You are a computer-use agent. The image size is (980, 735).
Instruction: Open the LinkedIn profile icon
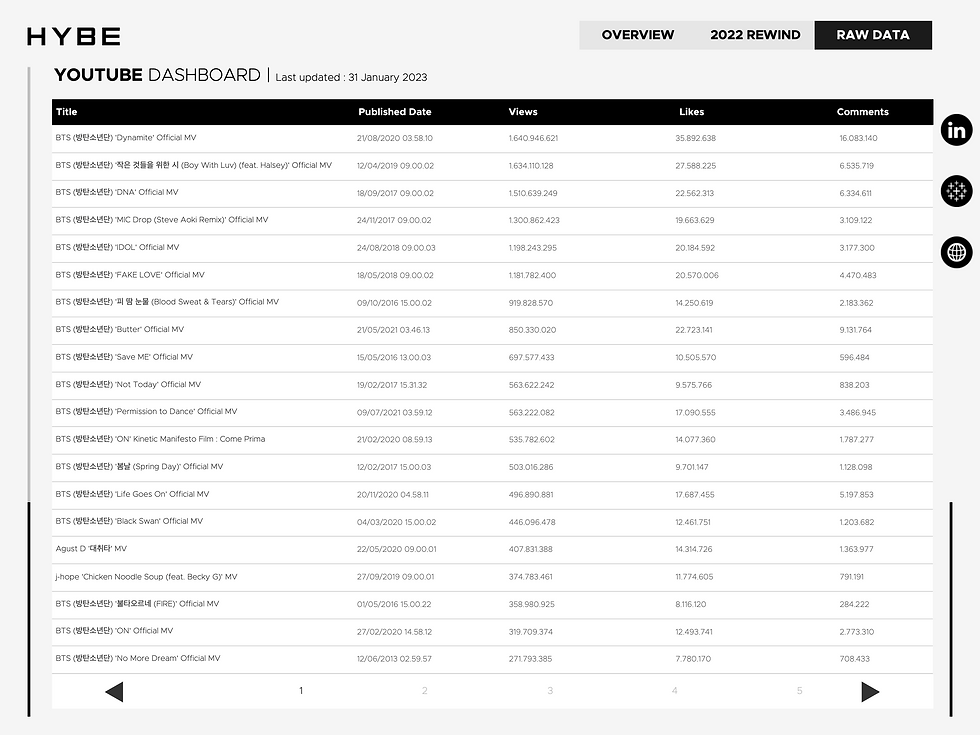[x=956, y=130]
